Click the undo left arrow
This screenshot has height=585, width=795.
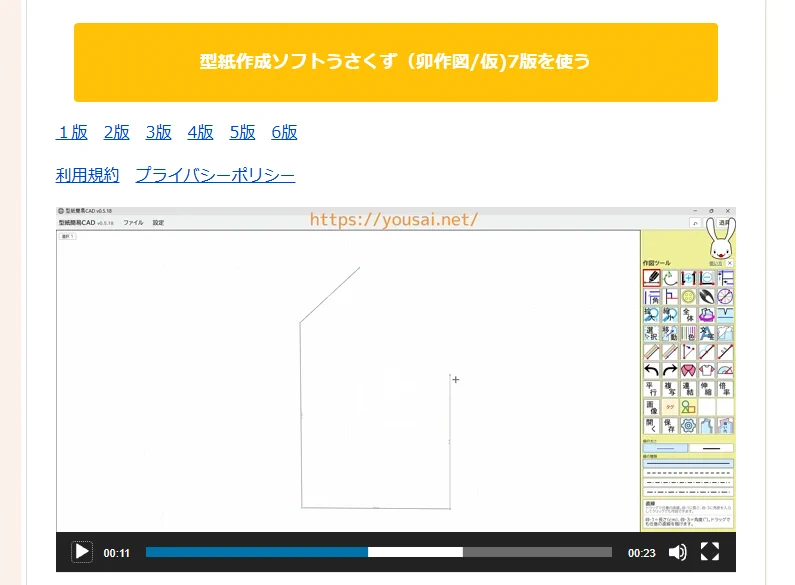652,371
